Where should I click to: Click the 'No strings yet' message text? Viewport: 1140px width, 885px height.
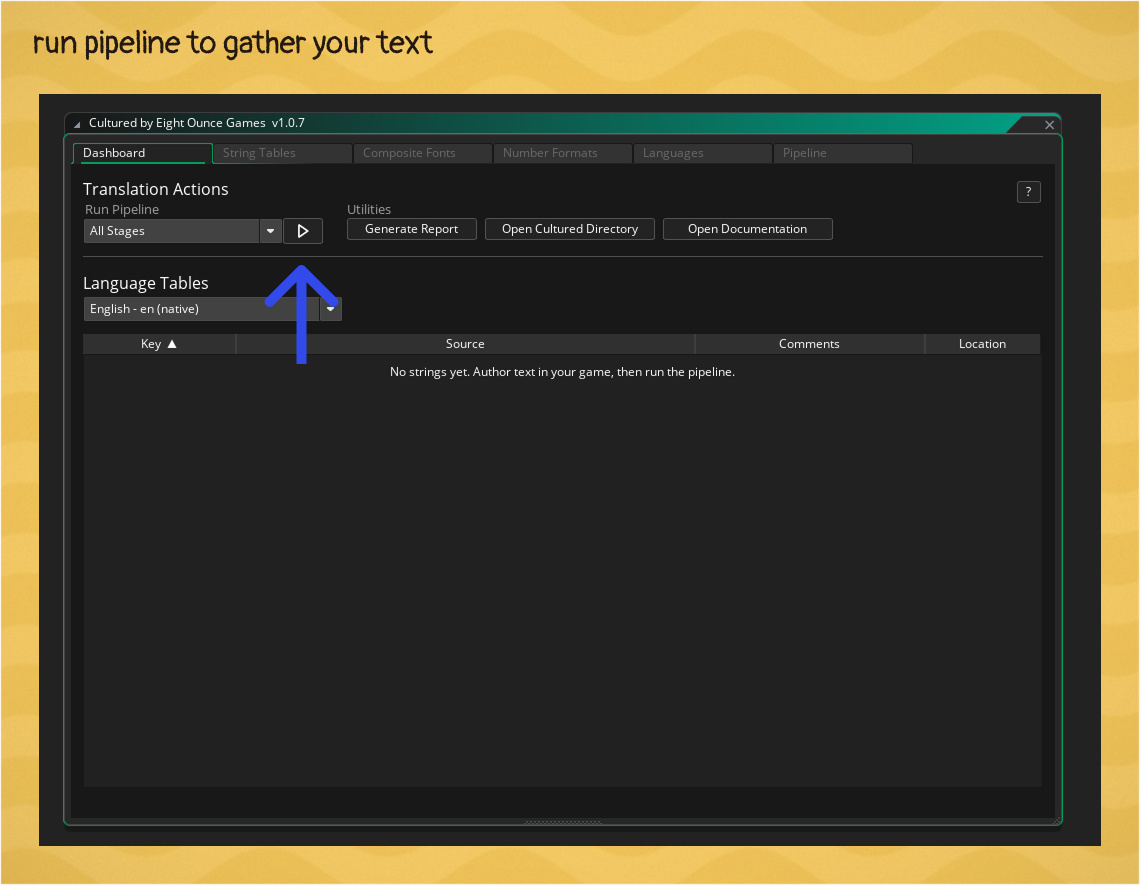coord(562,372)
